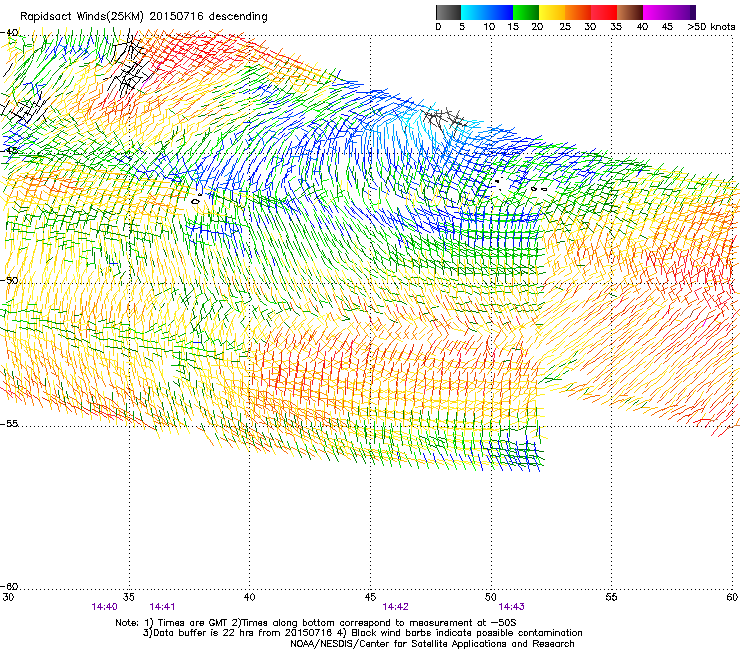The height and width of the screenshot is (650, 740).
Task: Click the '25' legend tick label
Action: 565,27
